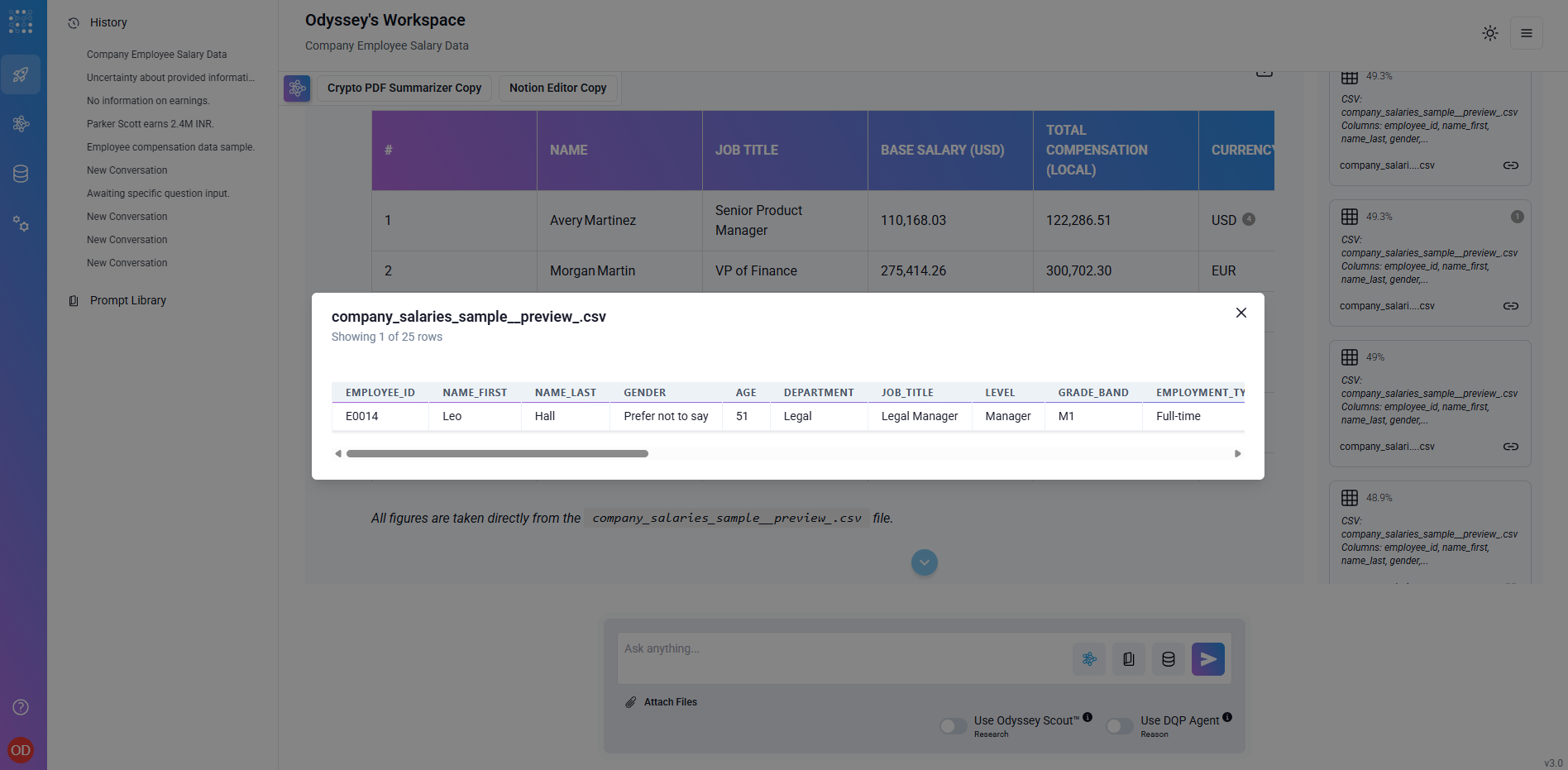Screen dimensions: 1568x770
Task: Toggle the light/dark theme sun icon
Action: click(1489, 33)
